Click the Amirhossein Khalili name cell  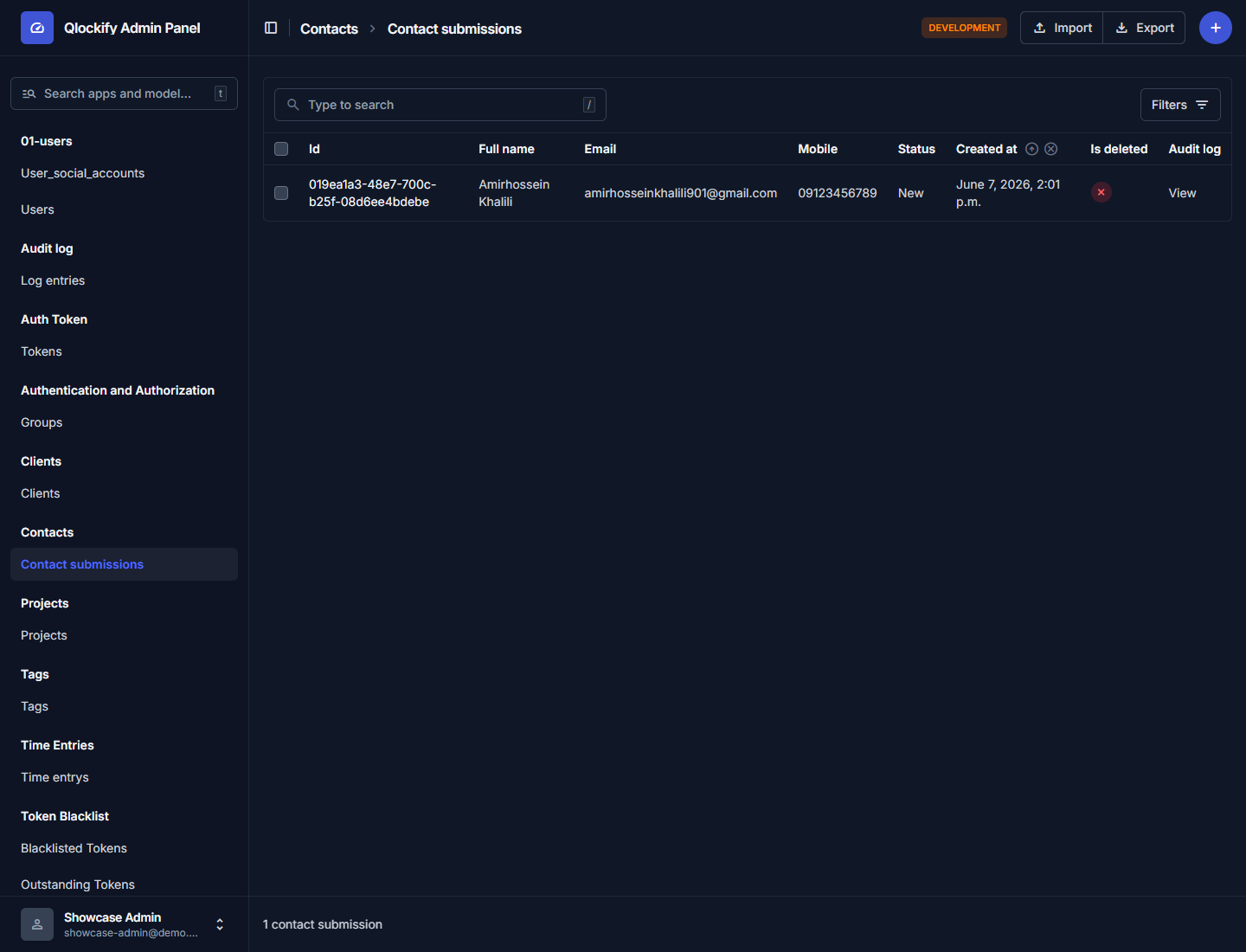coord(514,193)
